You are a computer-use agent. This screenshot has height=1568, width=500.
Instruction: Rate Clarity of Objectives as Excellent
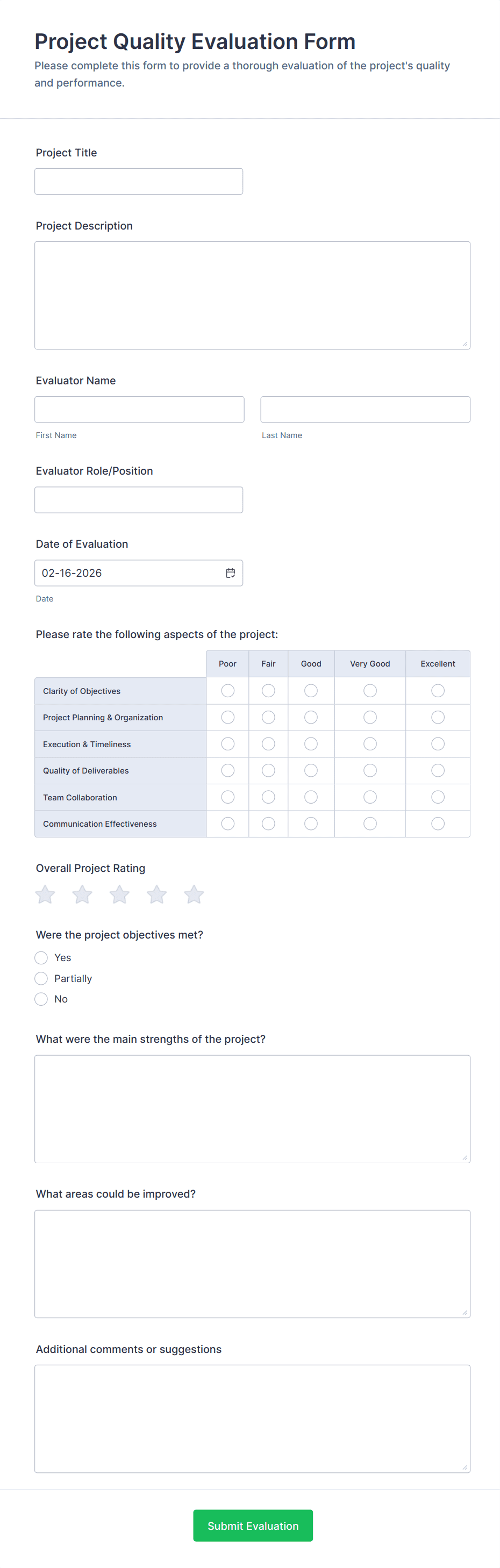[437, 690]
